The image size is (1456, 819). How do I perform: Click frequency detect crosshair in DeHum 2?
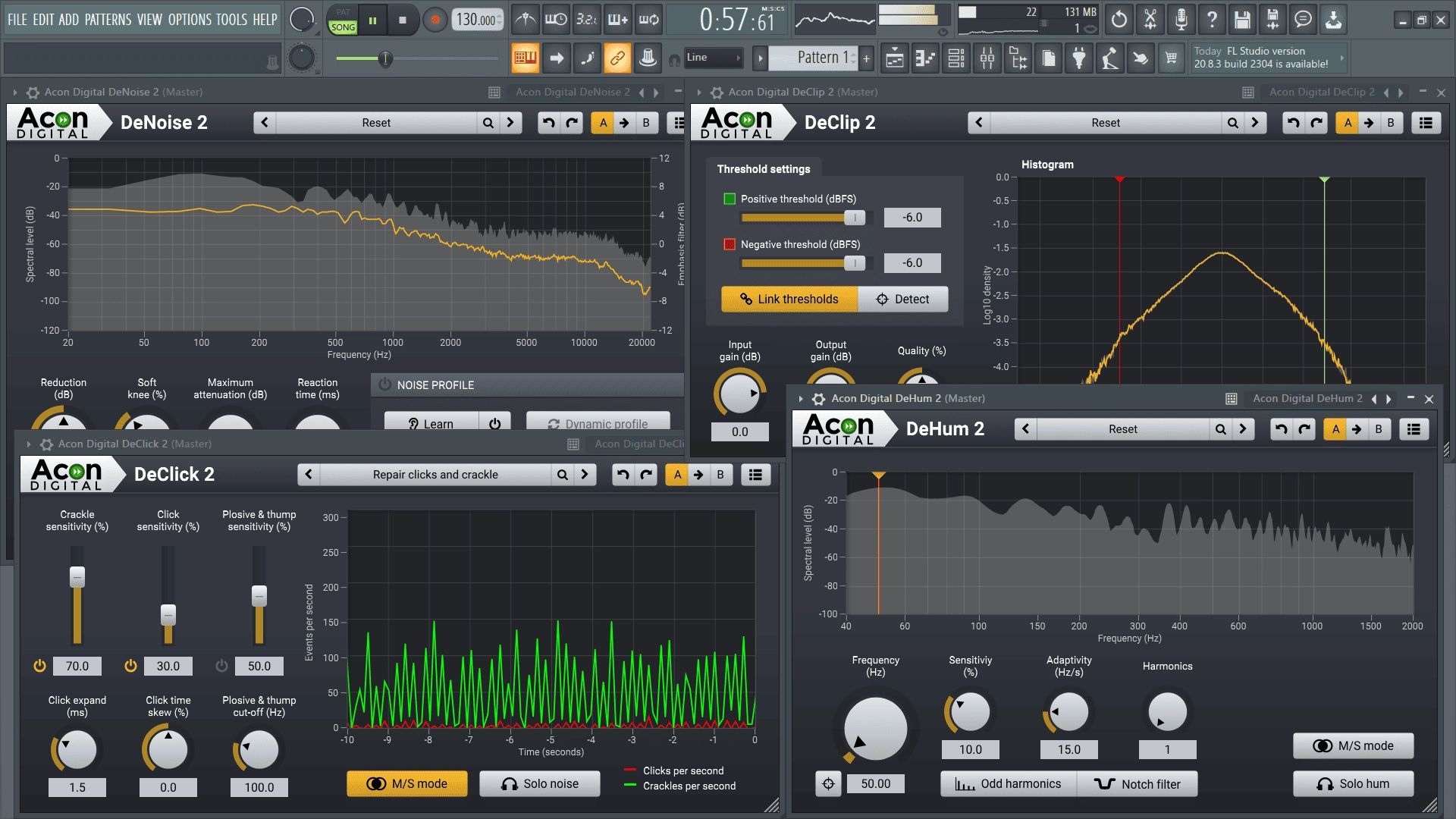coord(828,784)
